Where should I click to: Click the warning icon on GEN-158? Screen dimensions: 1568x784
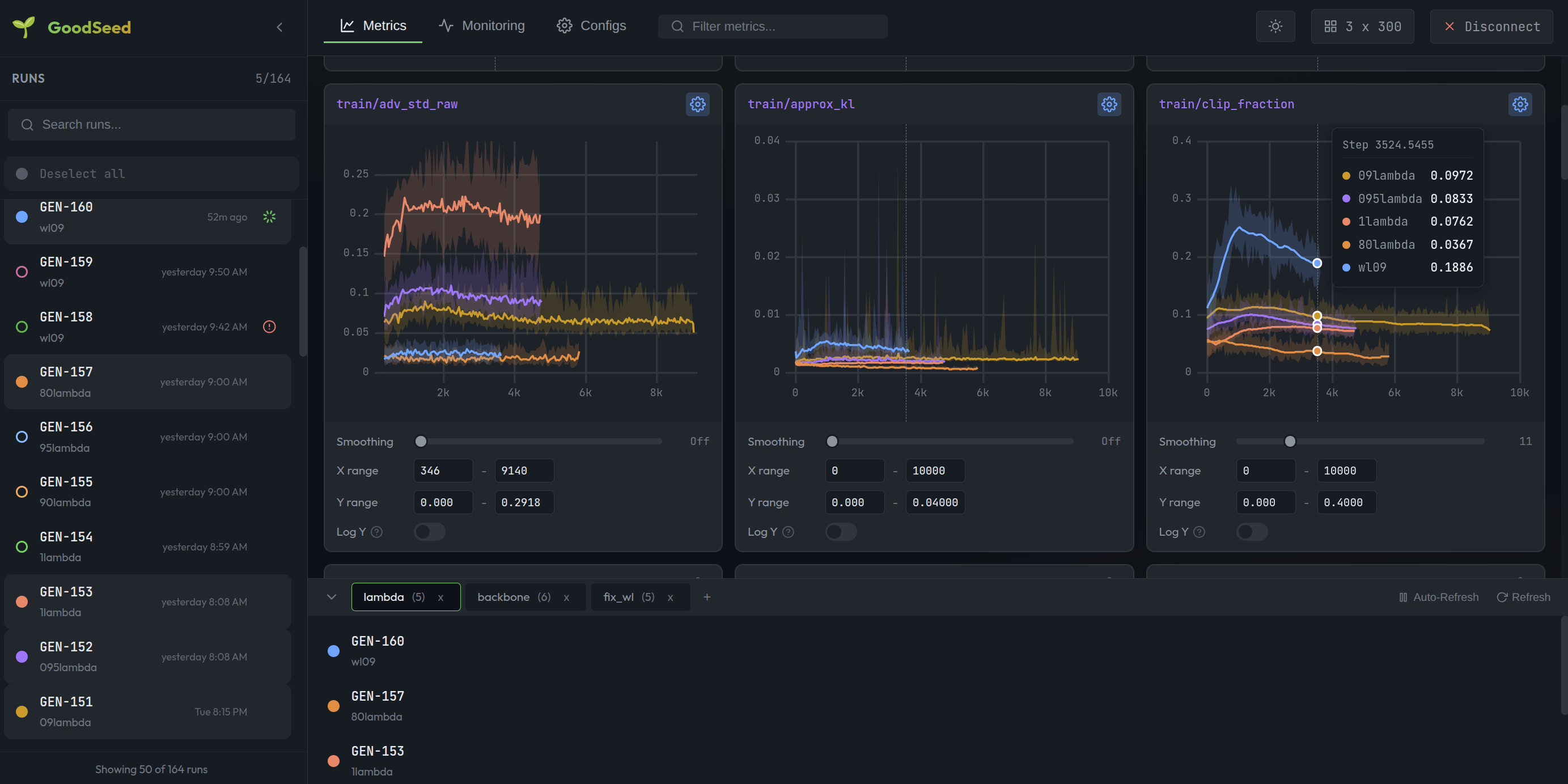pos(269,327)
